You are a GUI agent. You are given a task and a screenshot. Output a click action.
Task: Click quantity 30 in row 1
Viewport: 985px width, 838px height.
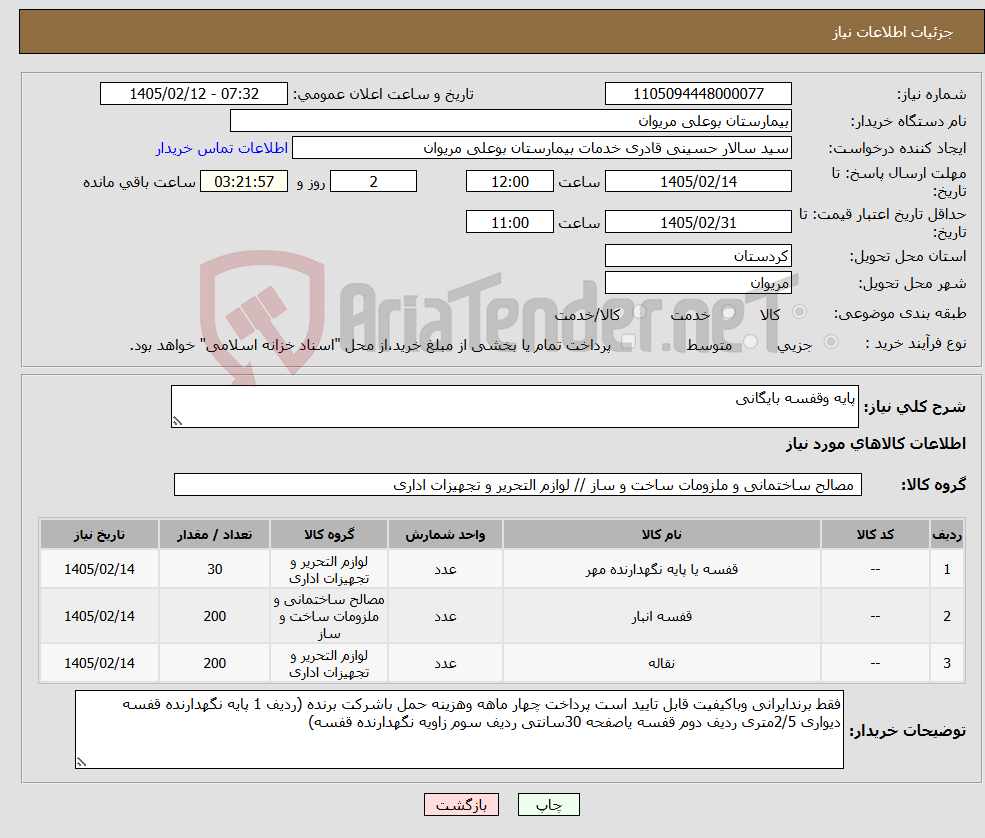coord(214,569)
